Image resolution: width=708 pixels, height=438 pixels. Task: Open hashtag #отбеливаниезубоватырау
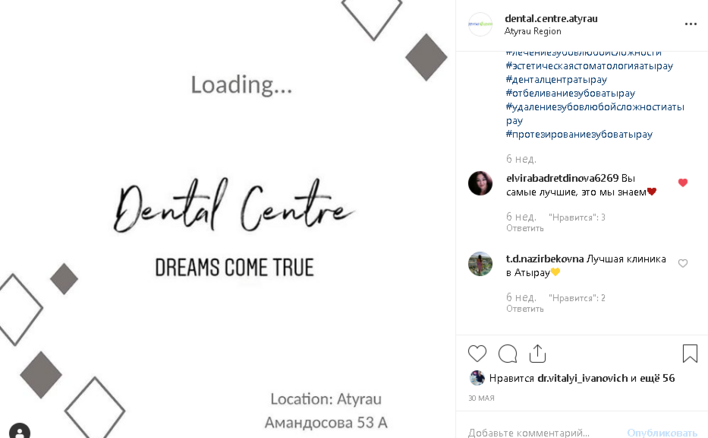570,93
